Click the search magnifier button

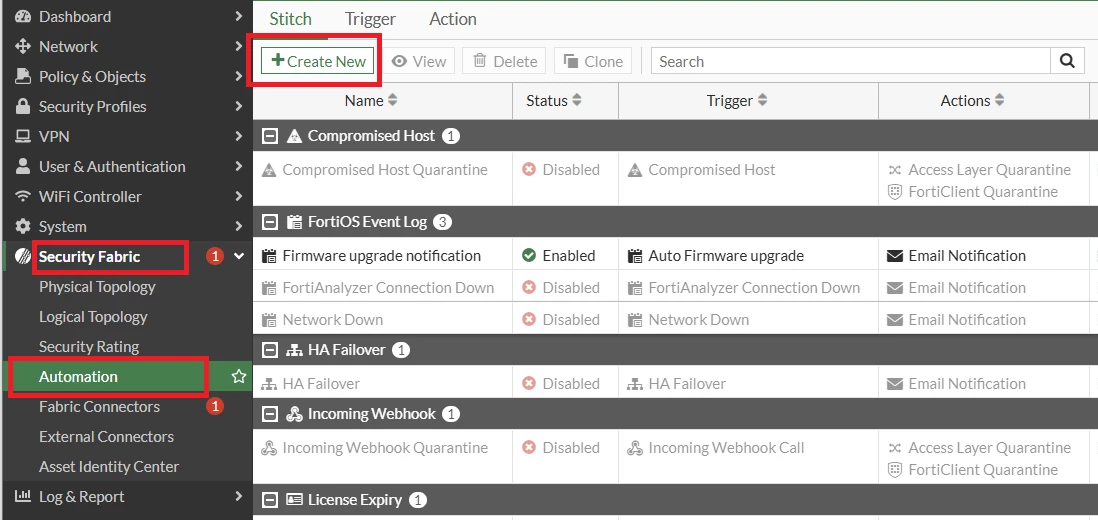1067,61
